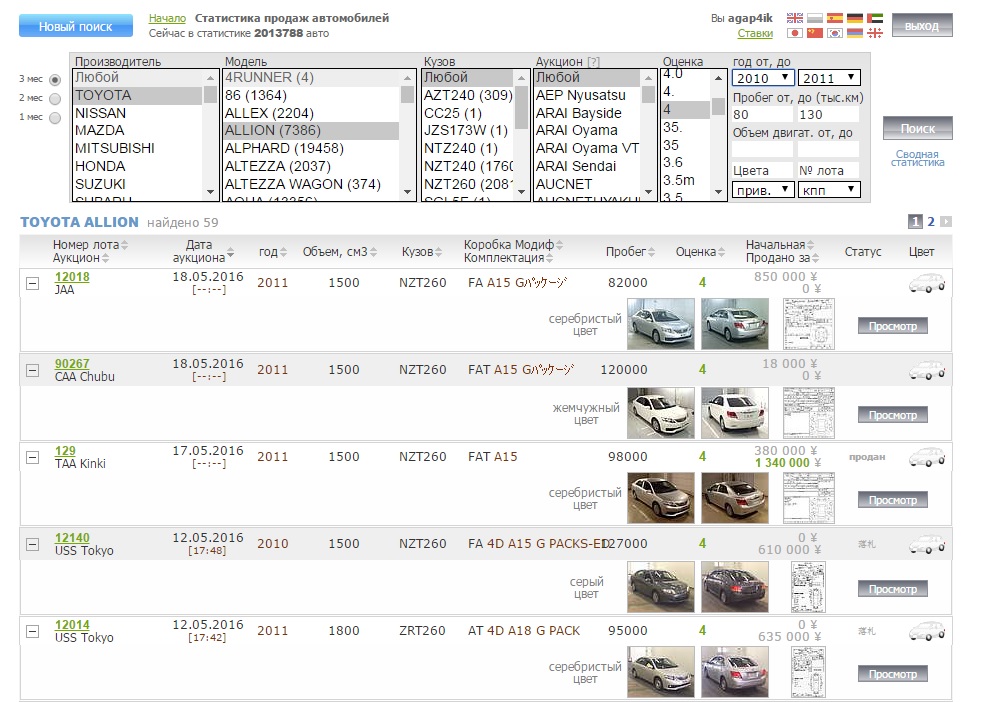Sort by Кузов column arrows

coord(438,252)
